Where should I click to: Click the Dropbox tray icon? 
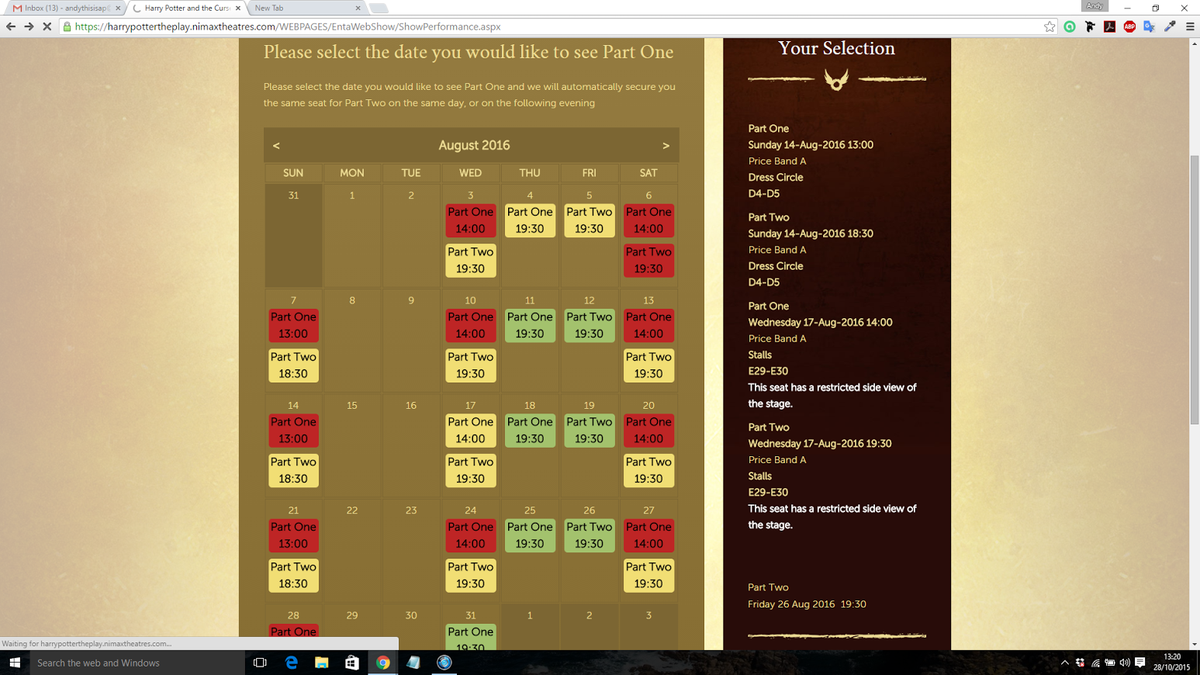point(1079,663)
